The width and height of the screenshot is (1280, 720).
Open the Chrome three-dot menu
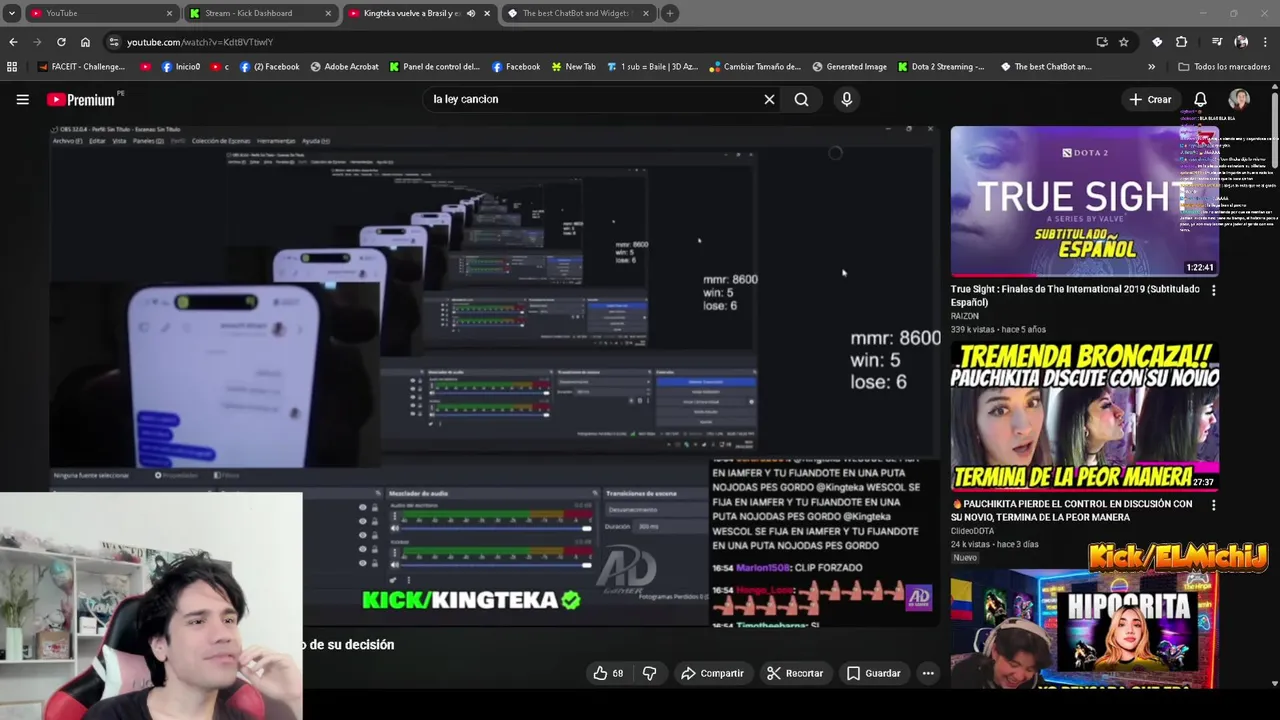(1265, 42)
